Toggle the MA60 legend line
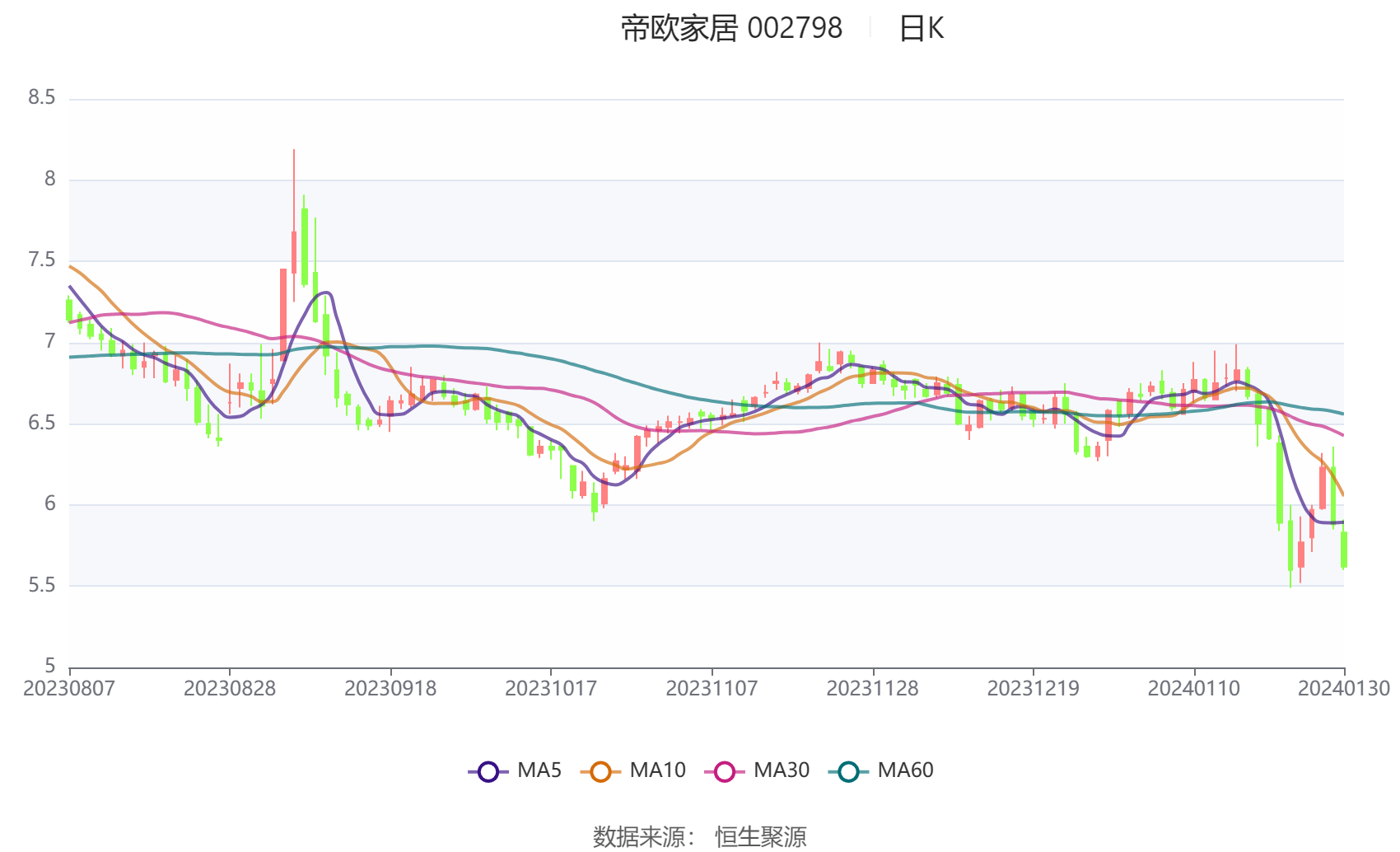Image resolution: width=1400 pixels, height=852 pixels. pos(881,771)
